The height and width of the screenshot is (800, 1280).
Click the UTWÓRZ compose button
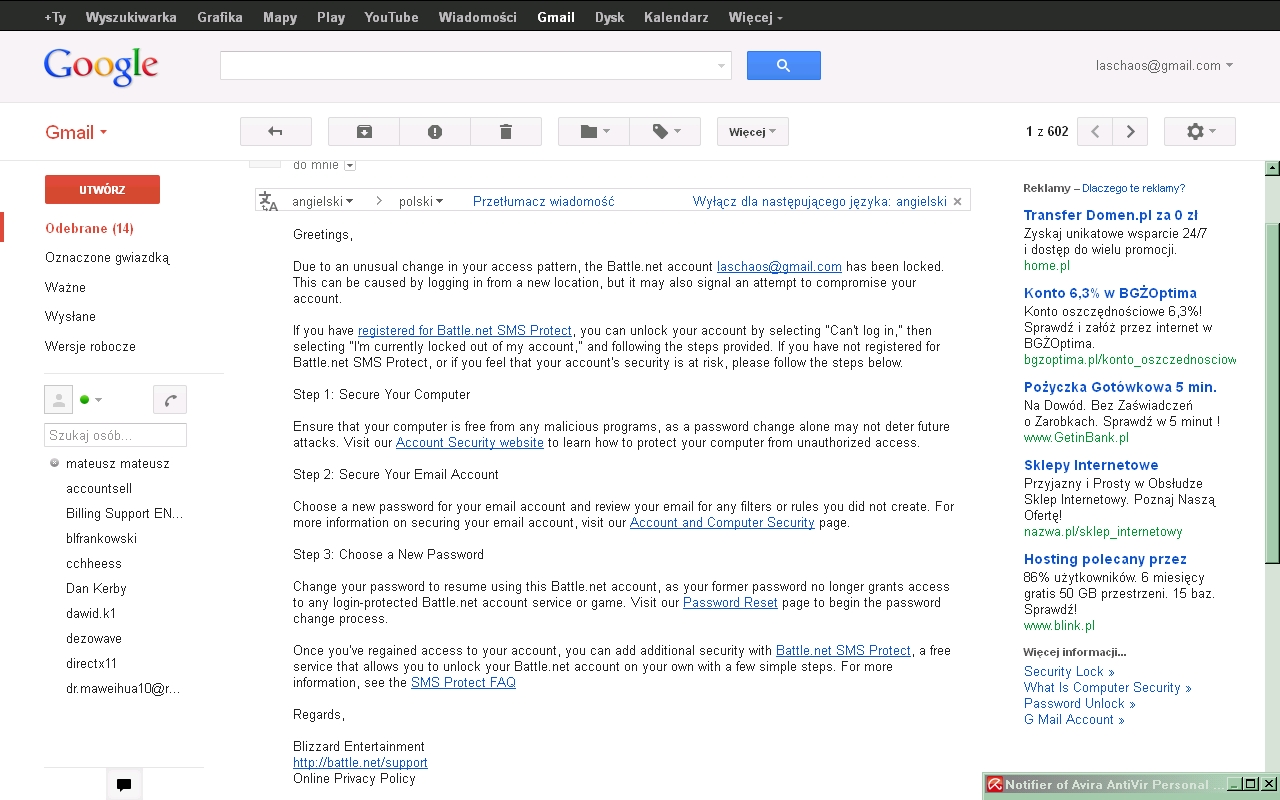pos(102,190)
